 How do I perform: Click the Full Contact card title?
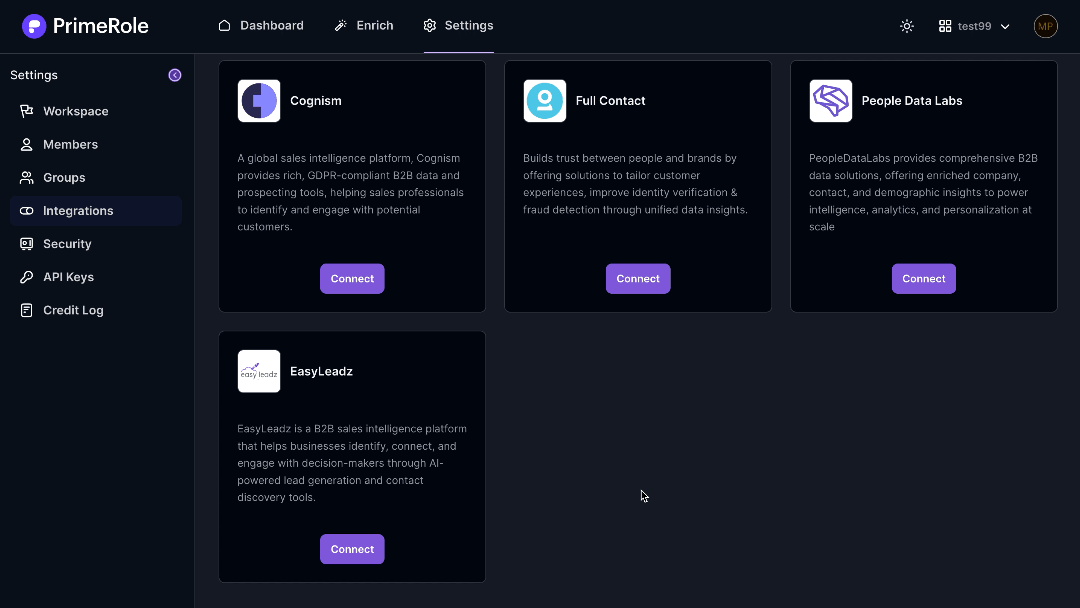(610, 101)
